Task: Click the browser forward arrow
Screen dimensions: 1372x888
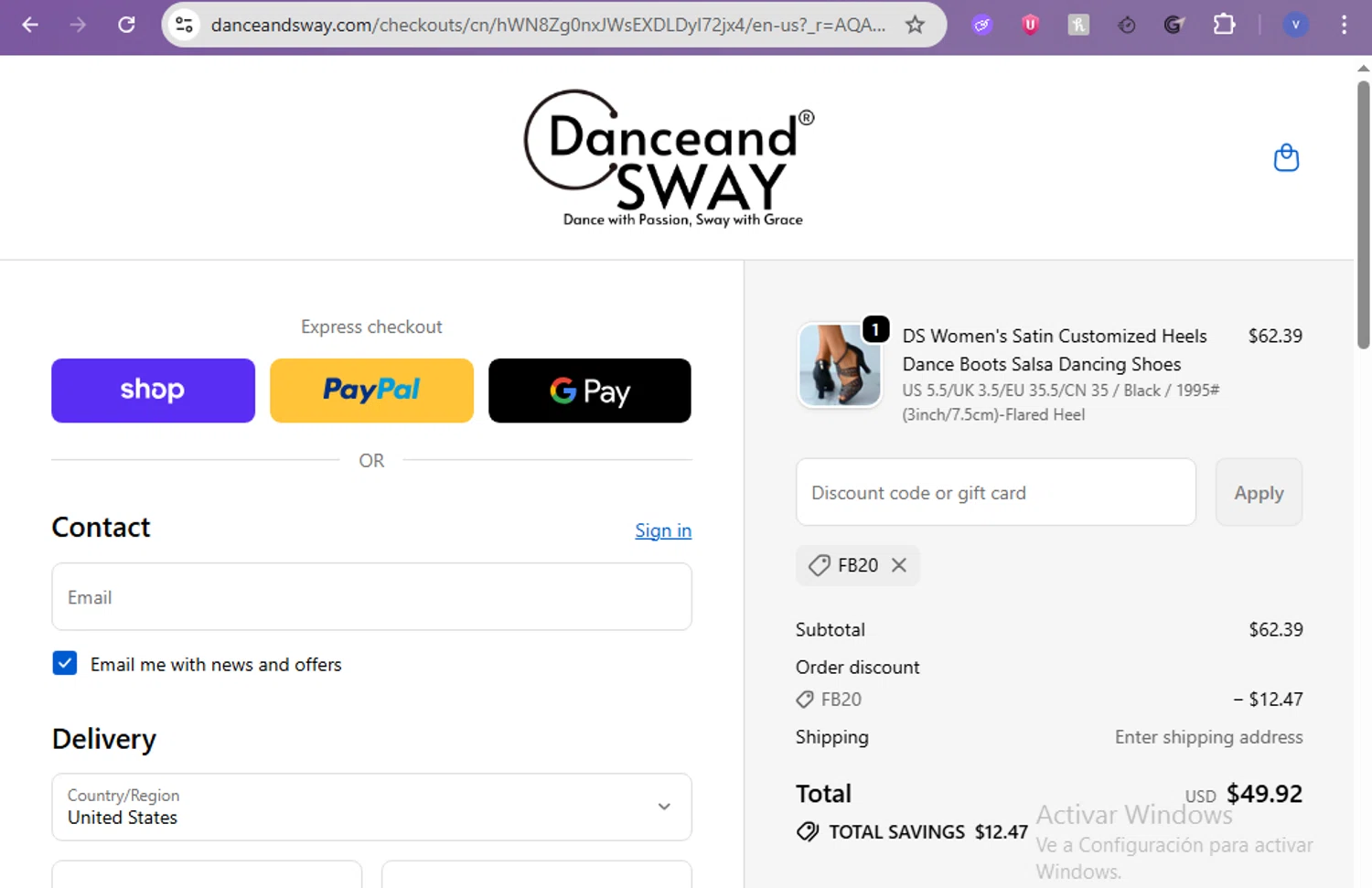Action: click(78, 25)
